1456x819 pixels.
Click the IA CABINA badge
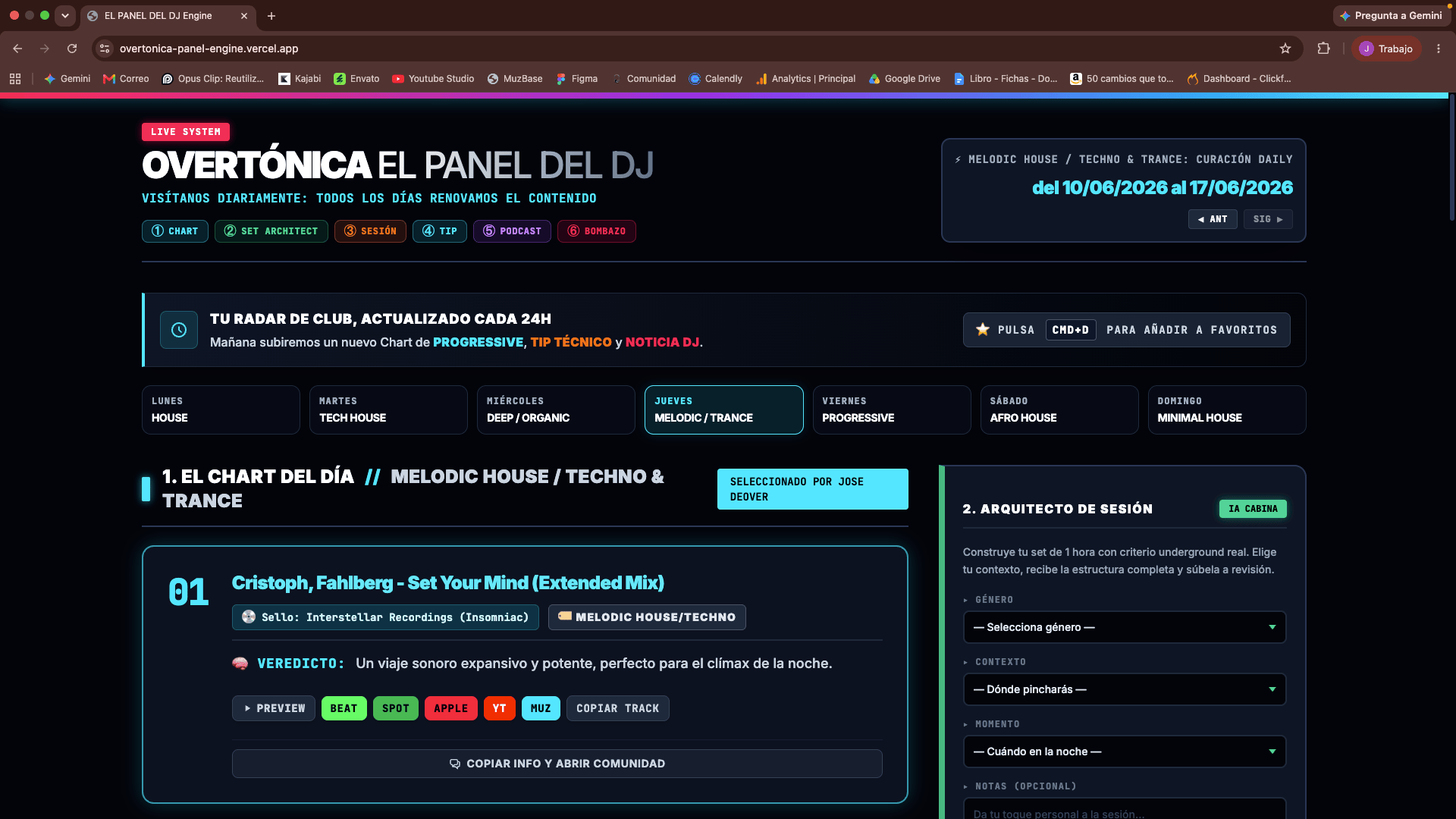click(1253, 509)
